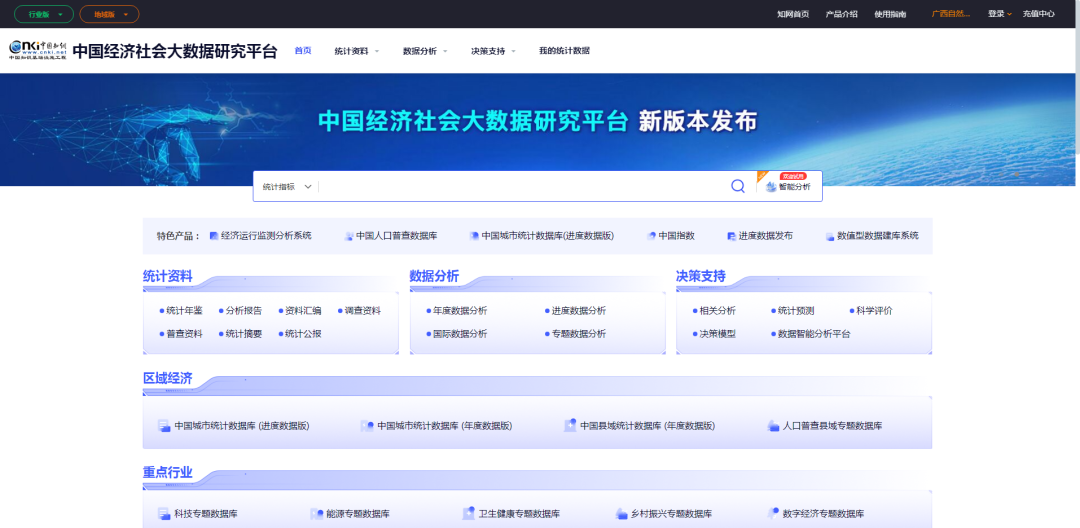Click 人口普查县域专题数据库 database icon
This screenshot has width=1080, height=528.
[x=773, y=426]
